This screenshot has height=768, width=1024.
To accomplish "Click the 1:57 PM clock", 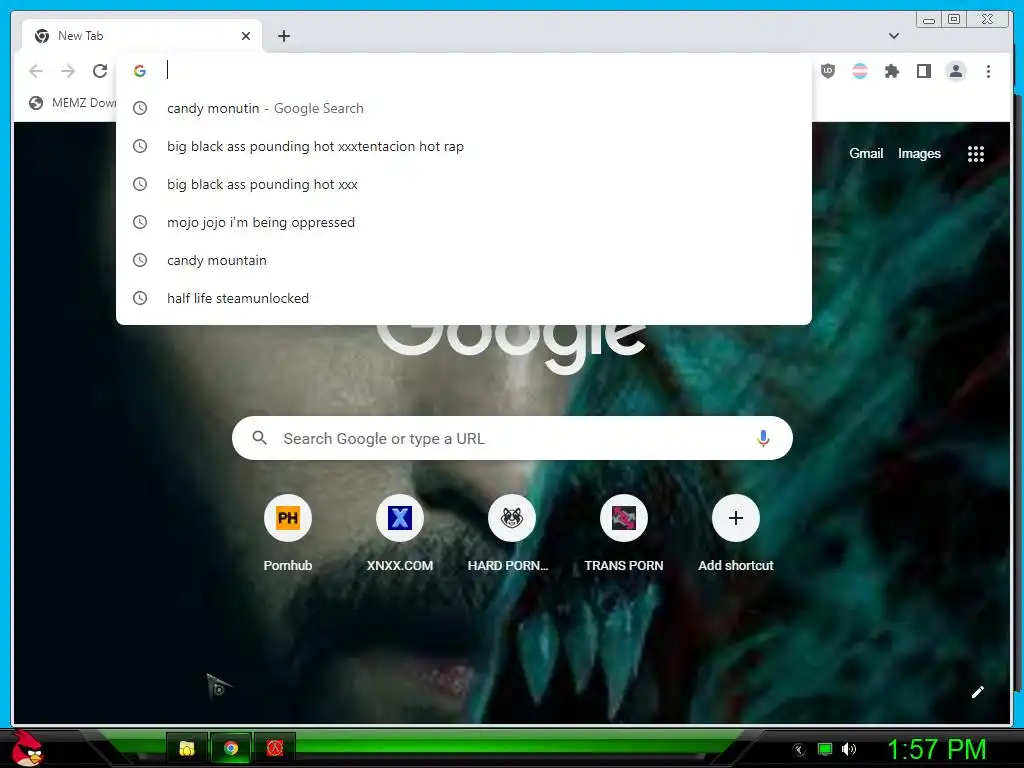I will pos(936,749).
